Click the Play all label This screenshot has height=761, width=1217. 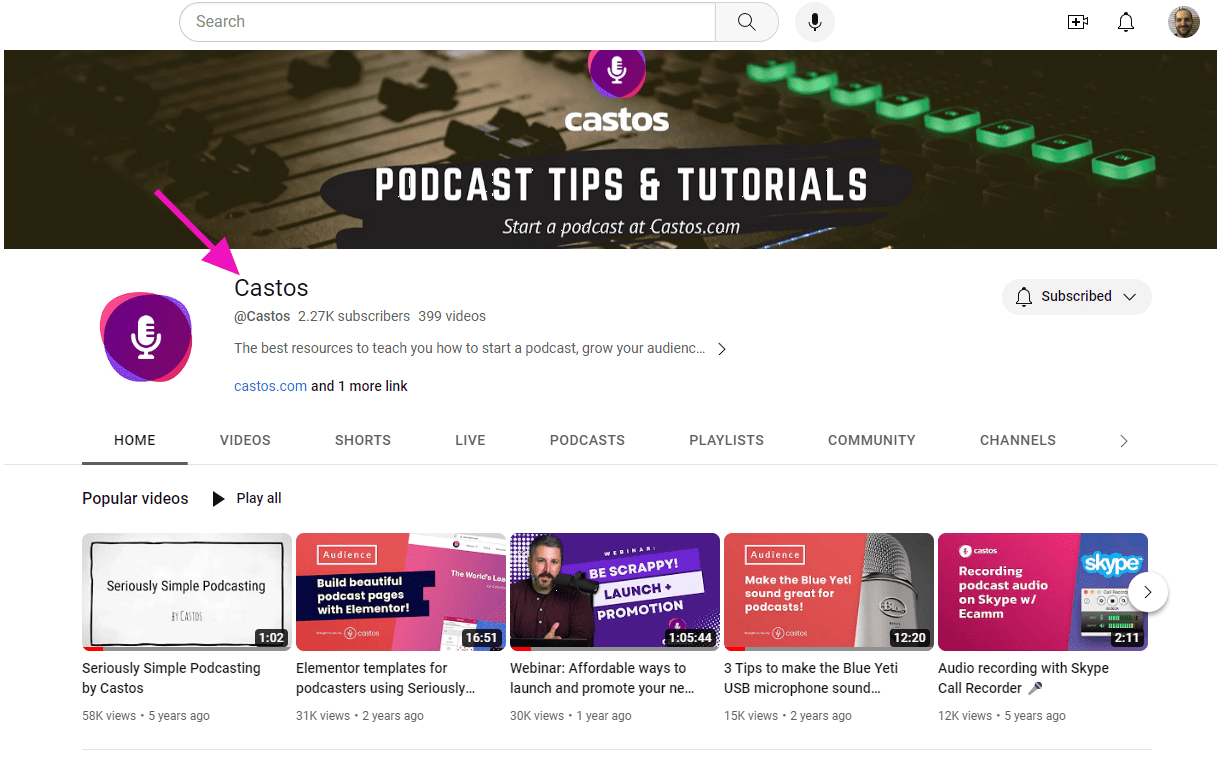pyautogui.click(x=259, y=498)
